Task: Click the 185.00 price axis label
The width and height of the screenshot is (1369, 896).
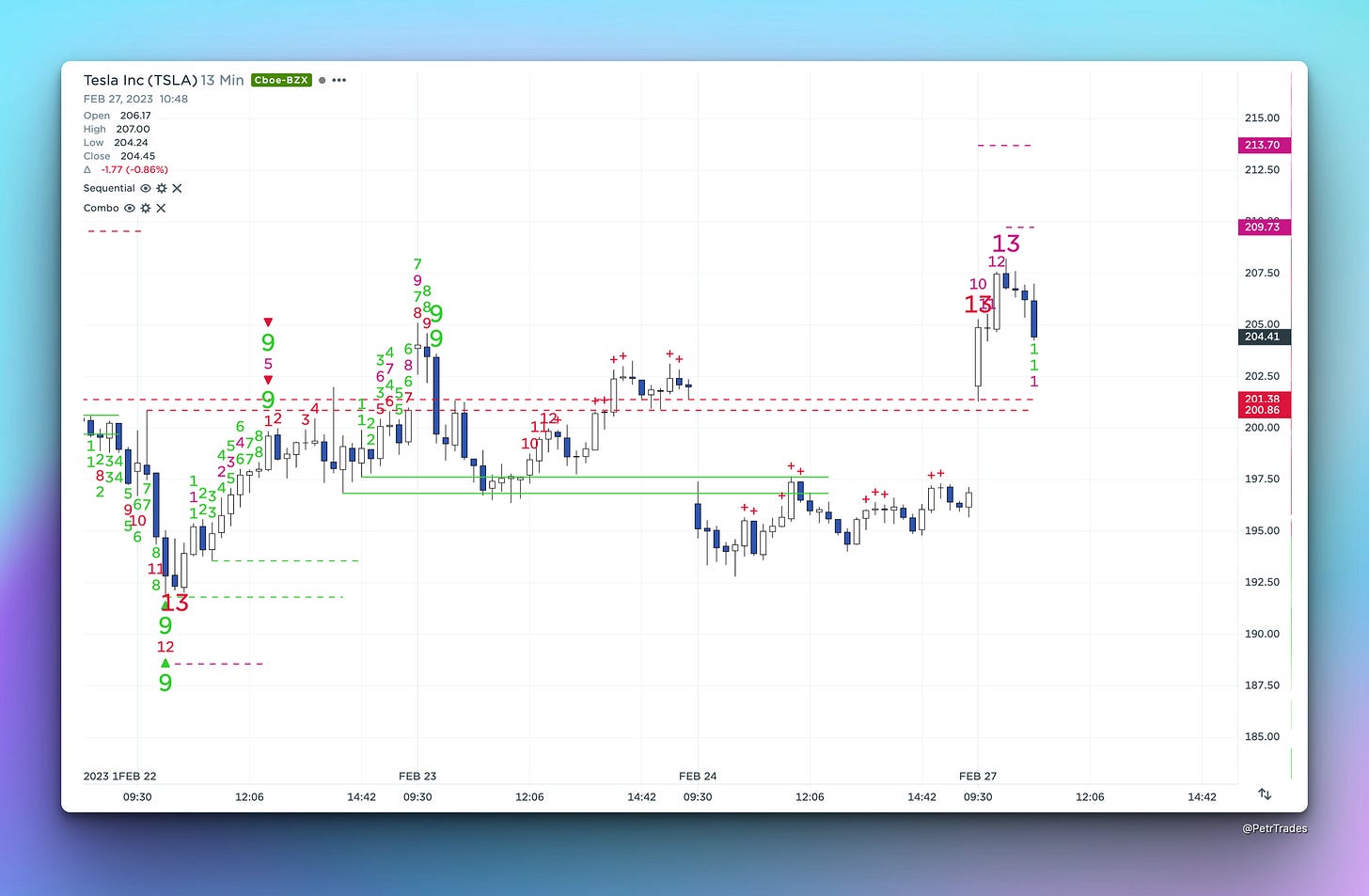Action: pyautogui.click(x=1262, y=737)
